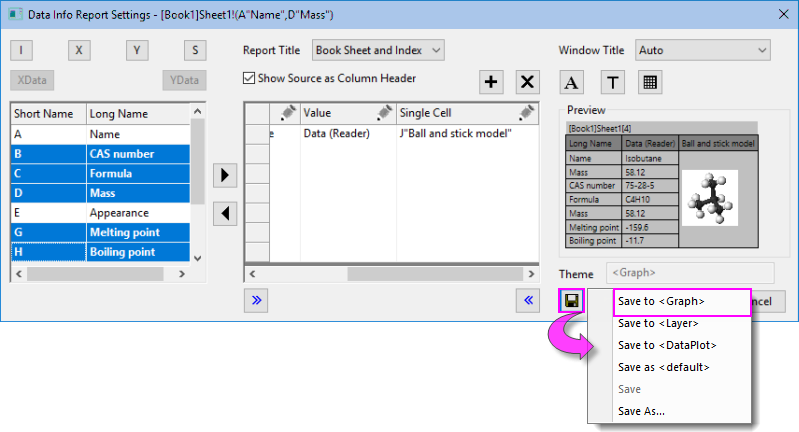799x432 pixels.
Task: Click the Value column header
Action: click(x=348, y=113)
